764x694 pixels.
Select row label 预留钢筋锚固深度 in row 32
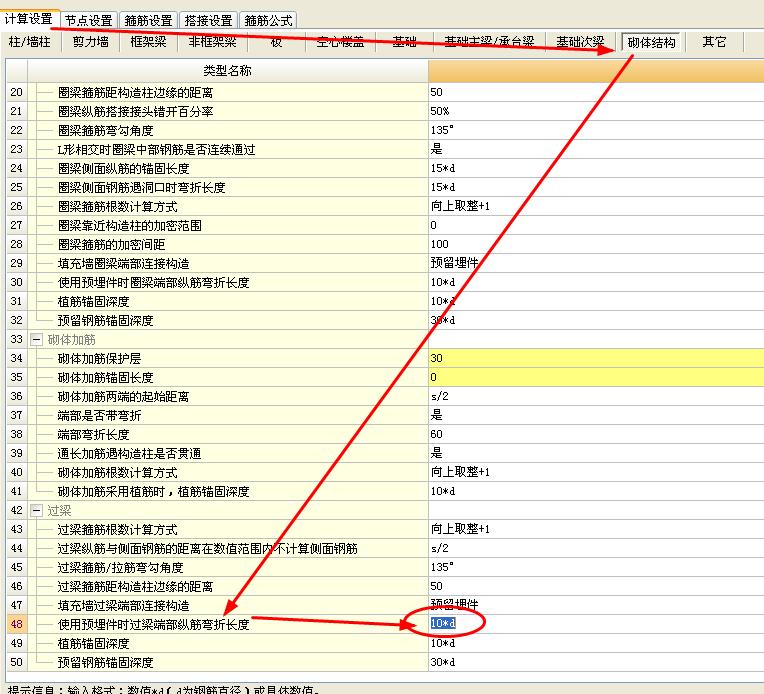[x=105, y=321]
